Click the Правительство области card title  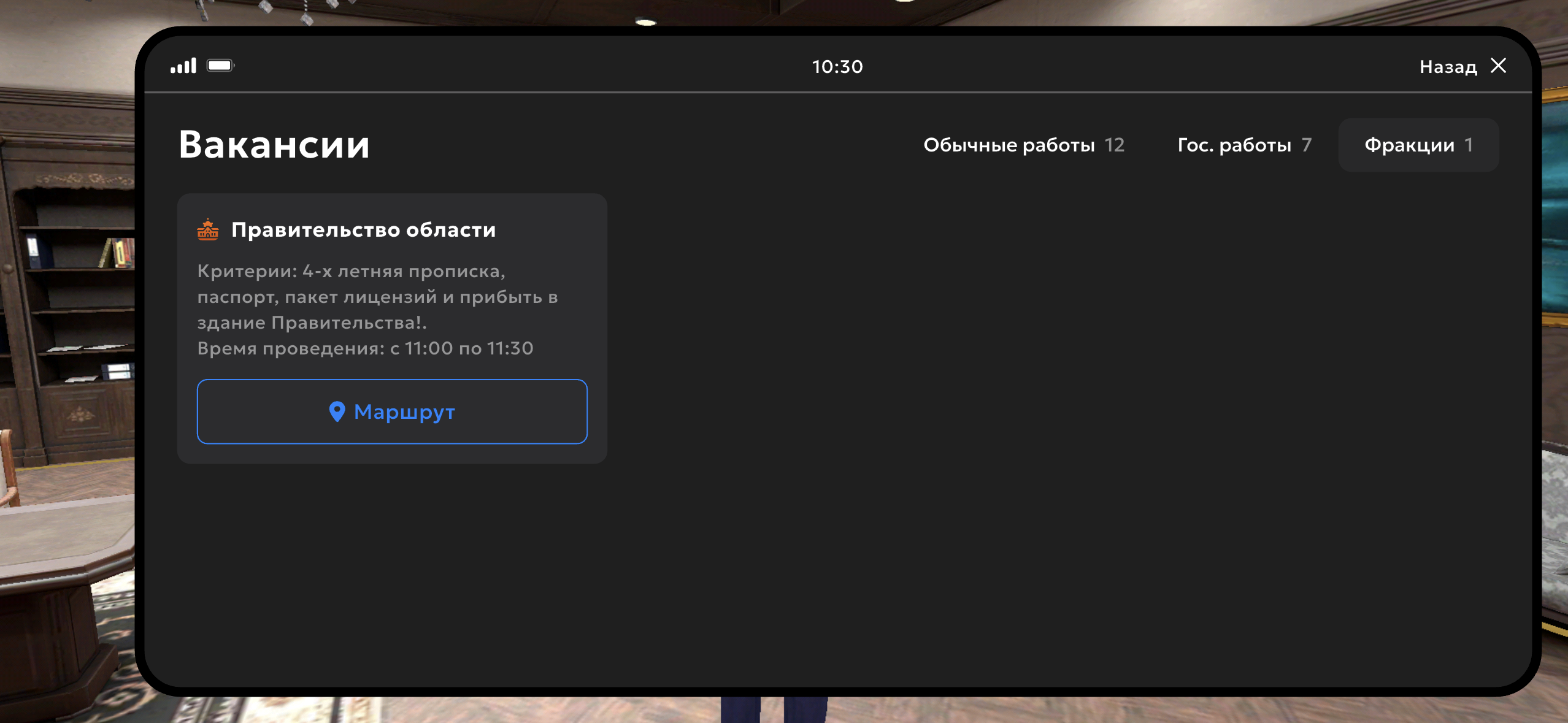[x=363, y=230]
